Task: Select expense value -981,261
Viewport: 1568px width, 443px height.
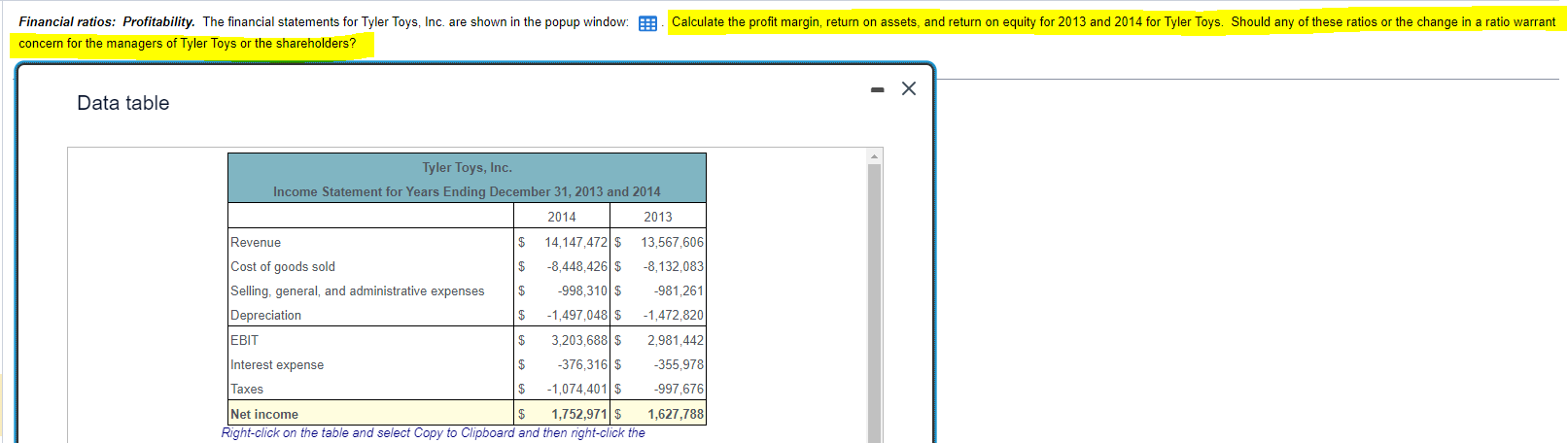Action: [x=679, y=290]
